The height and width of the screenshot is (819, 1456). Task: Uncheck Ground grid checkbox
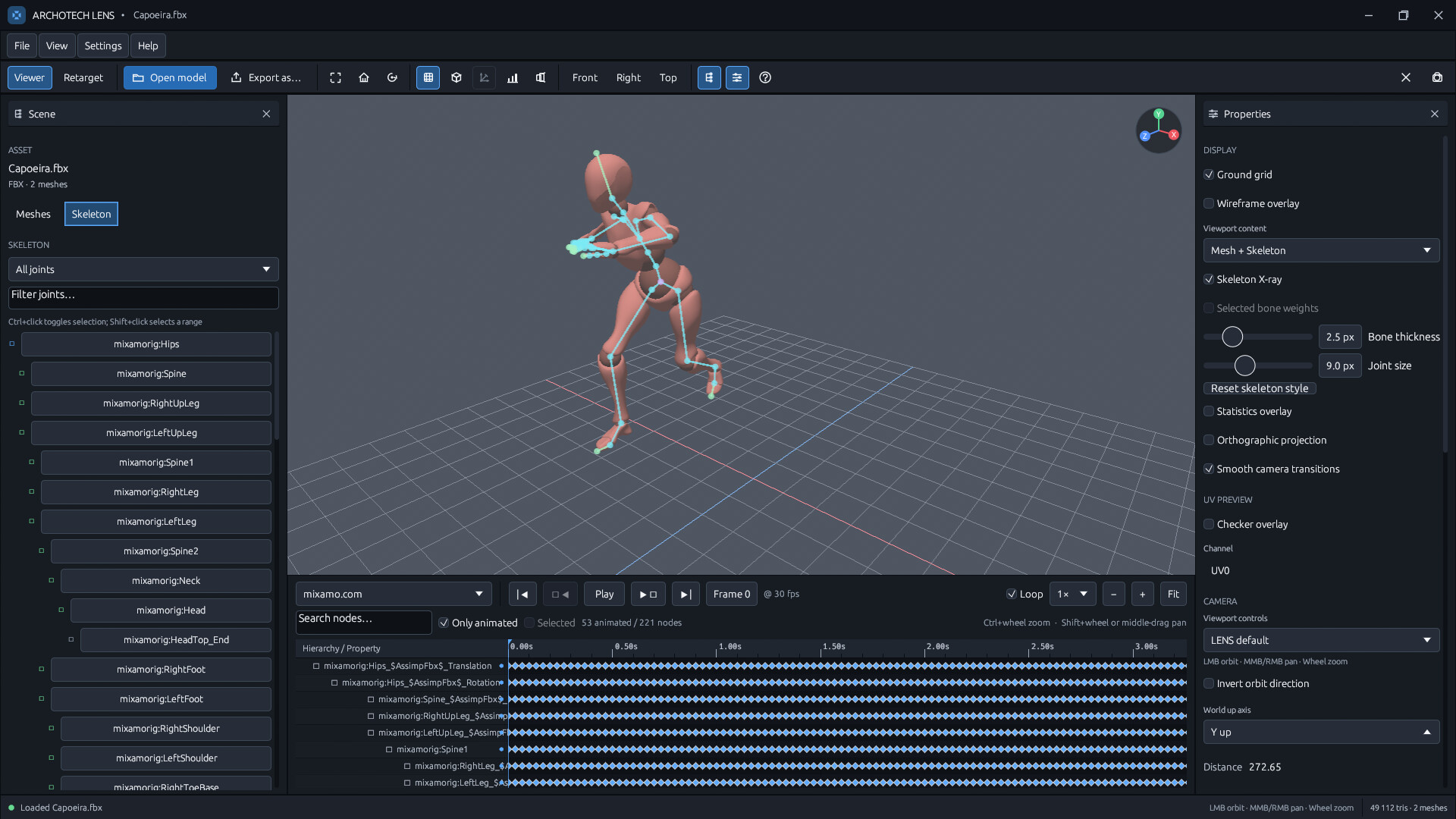coord(1209,174)
